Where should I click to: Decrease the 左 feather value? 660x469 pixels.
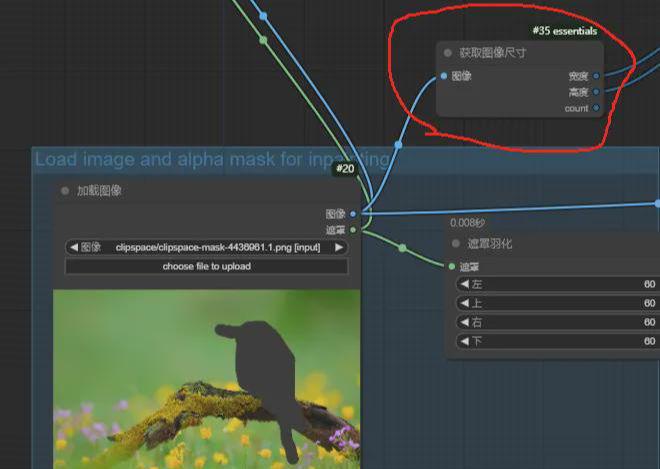coord(465,284)
